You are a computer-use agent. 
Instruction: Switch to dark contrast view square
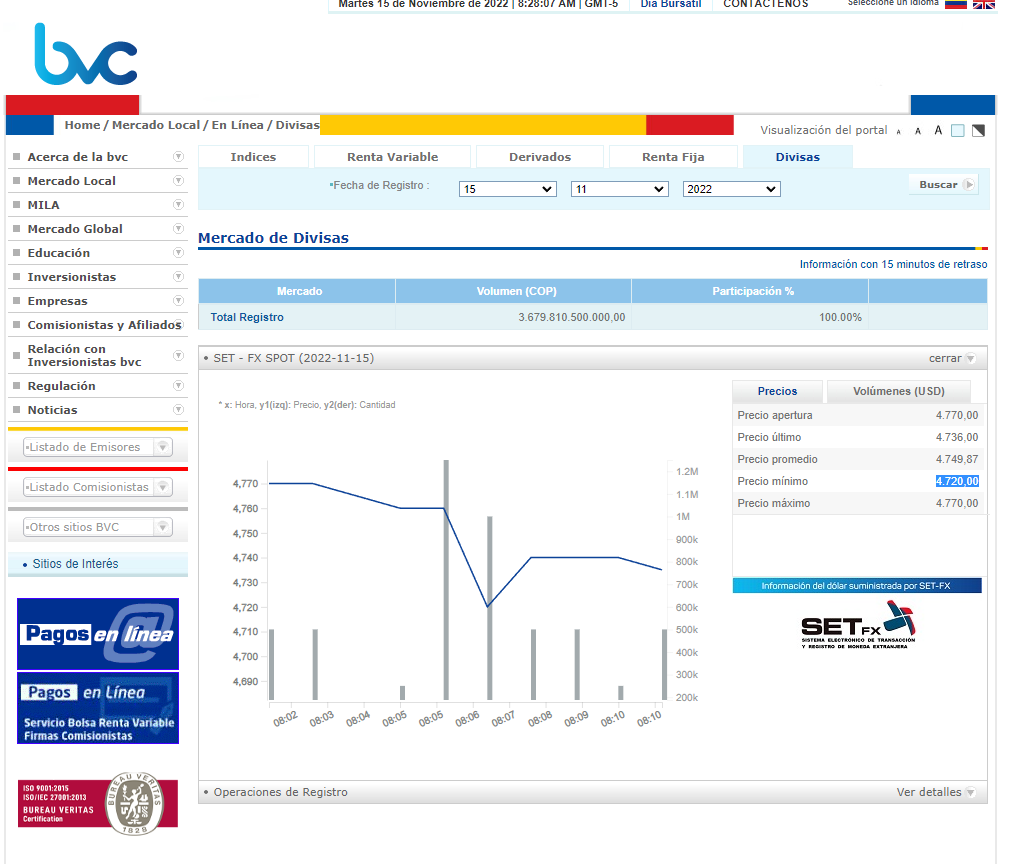point(978,130)
